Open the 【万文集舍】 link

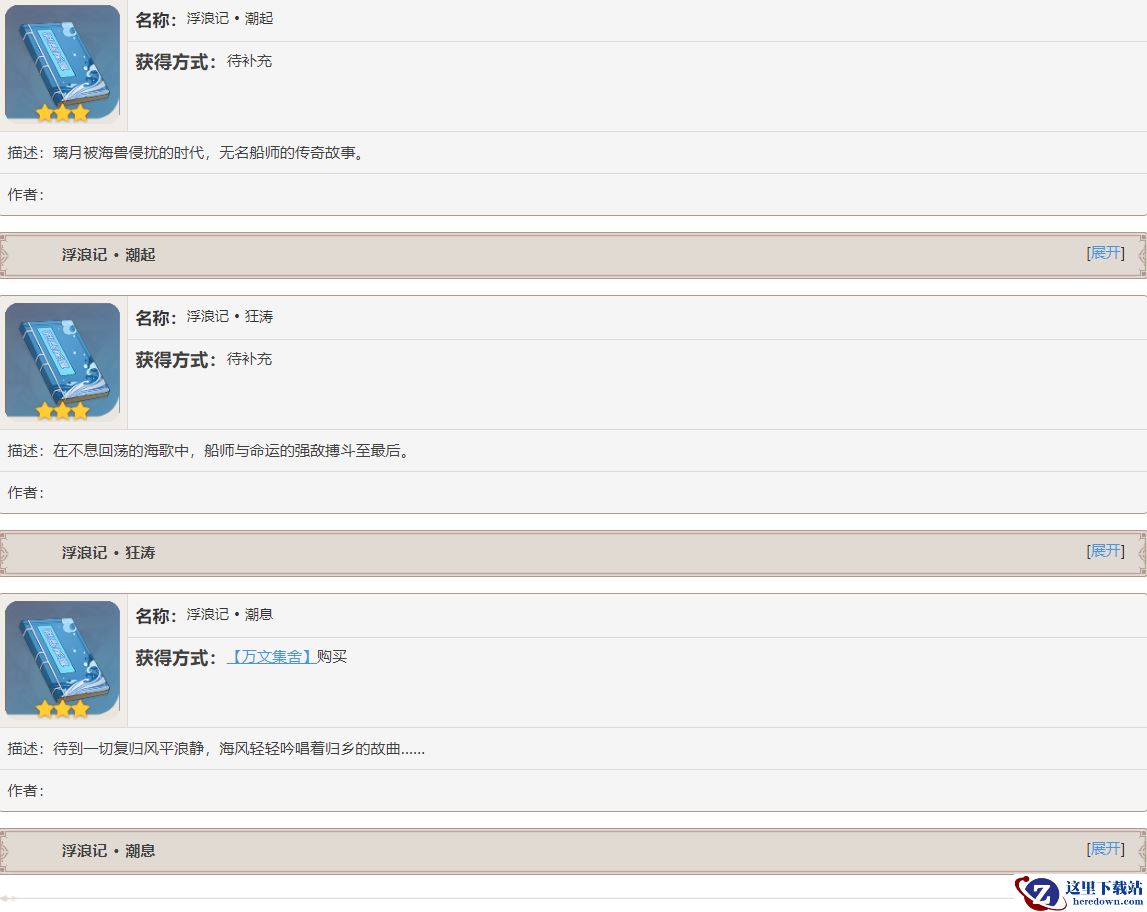271,657
